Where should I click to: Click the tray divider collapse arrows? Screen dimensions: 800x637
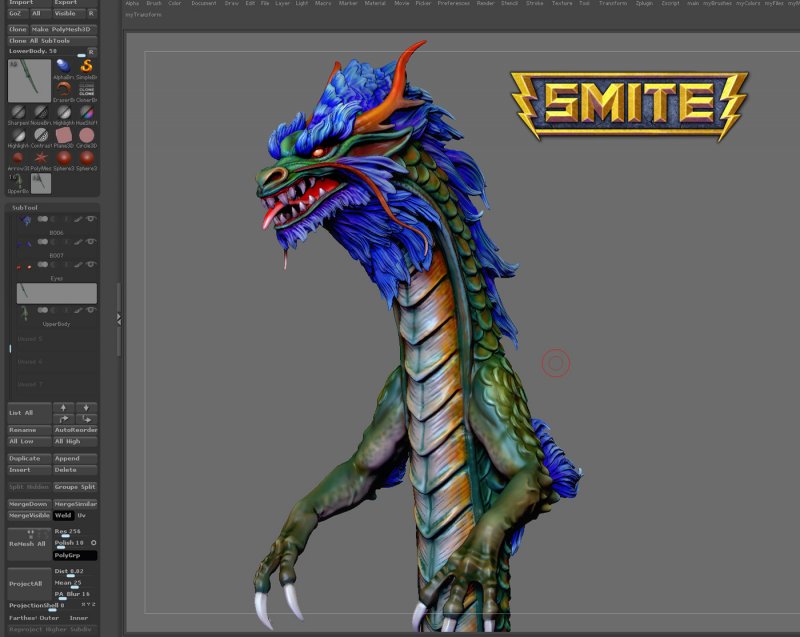(119, 319)
